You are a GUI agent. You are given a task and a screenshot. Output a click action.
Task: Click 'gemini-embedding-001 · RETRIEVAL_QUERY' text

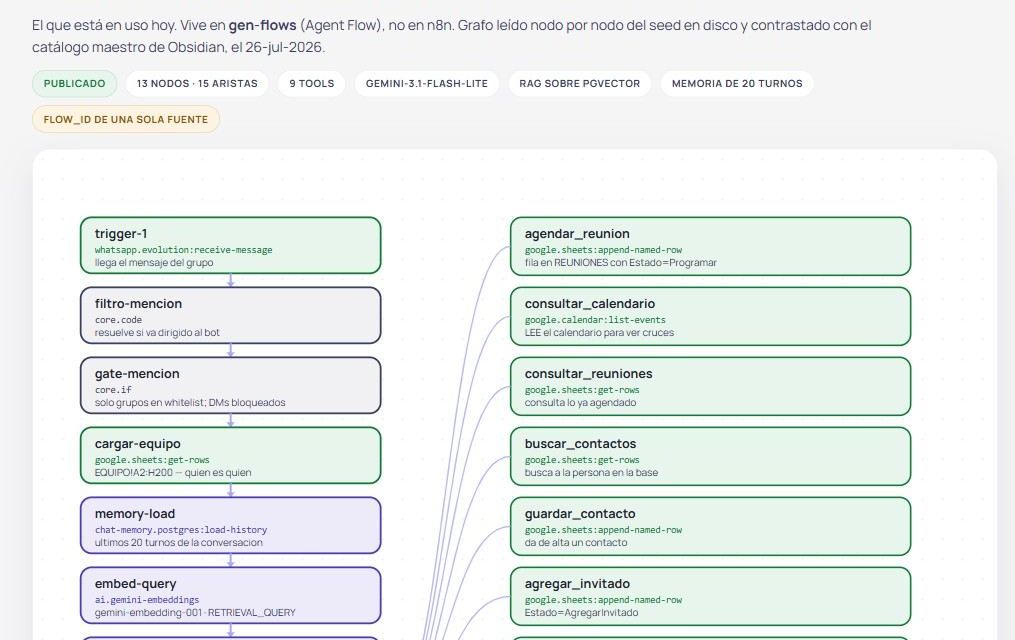pyautogui.click(x=195, y=612)
